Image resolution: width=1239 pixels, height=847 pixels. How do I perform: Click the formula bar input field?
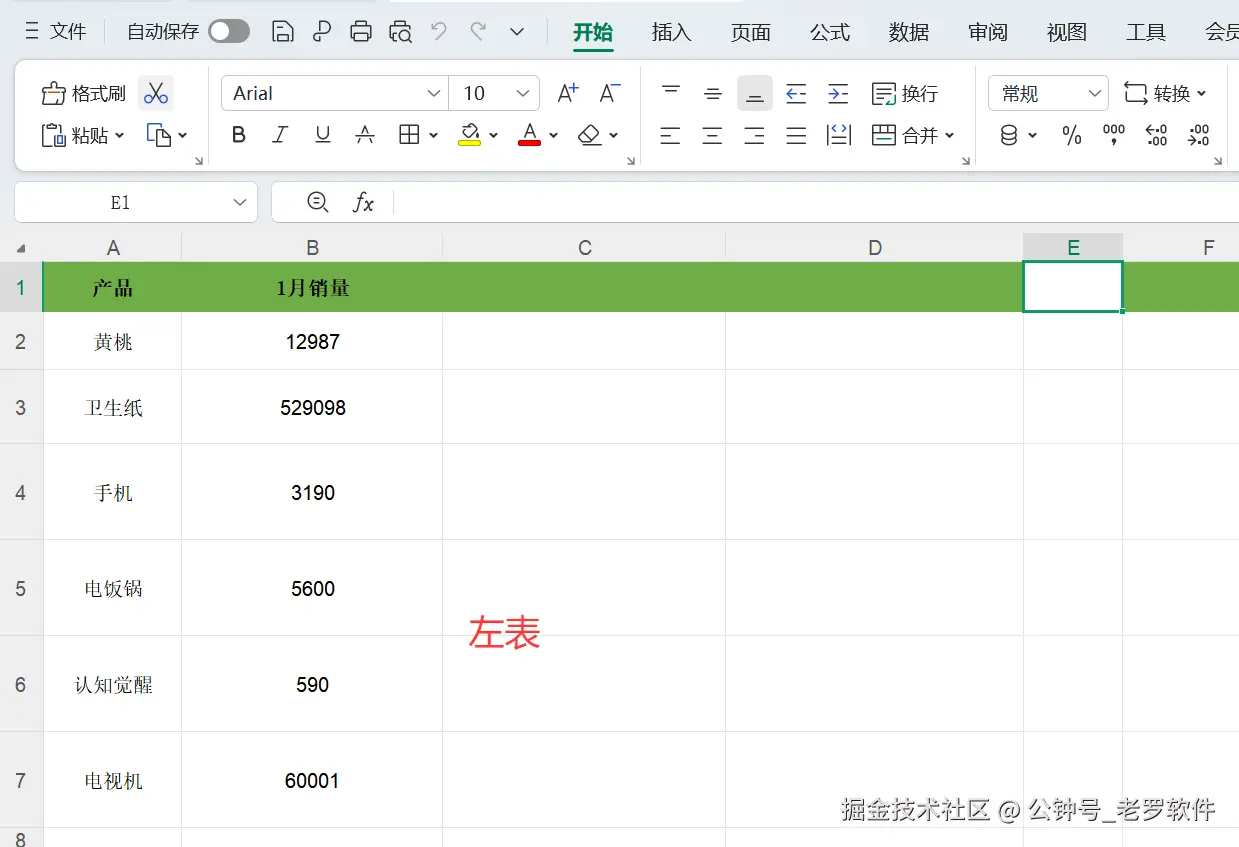tap(815, 202)
